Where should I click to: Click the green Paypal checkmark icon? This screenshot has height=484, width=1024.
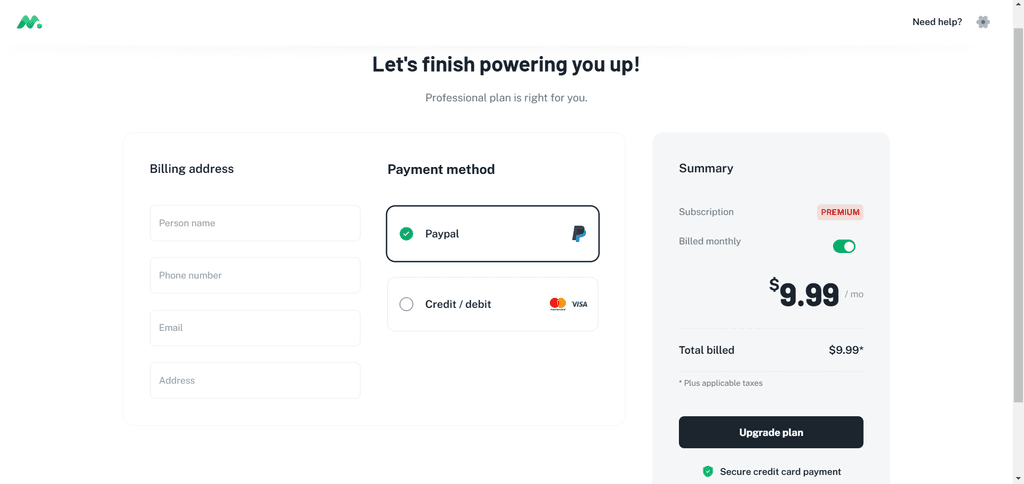(406, 234)
